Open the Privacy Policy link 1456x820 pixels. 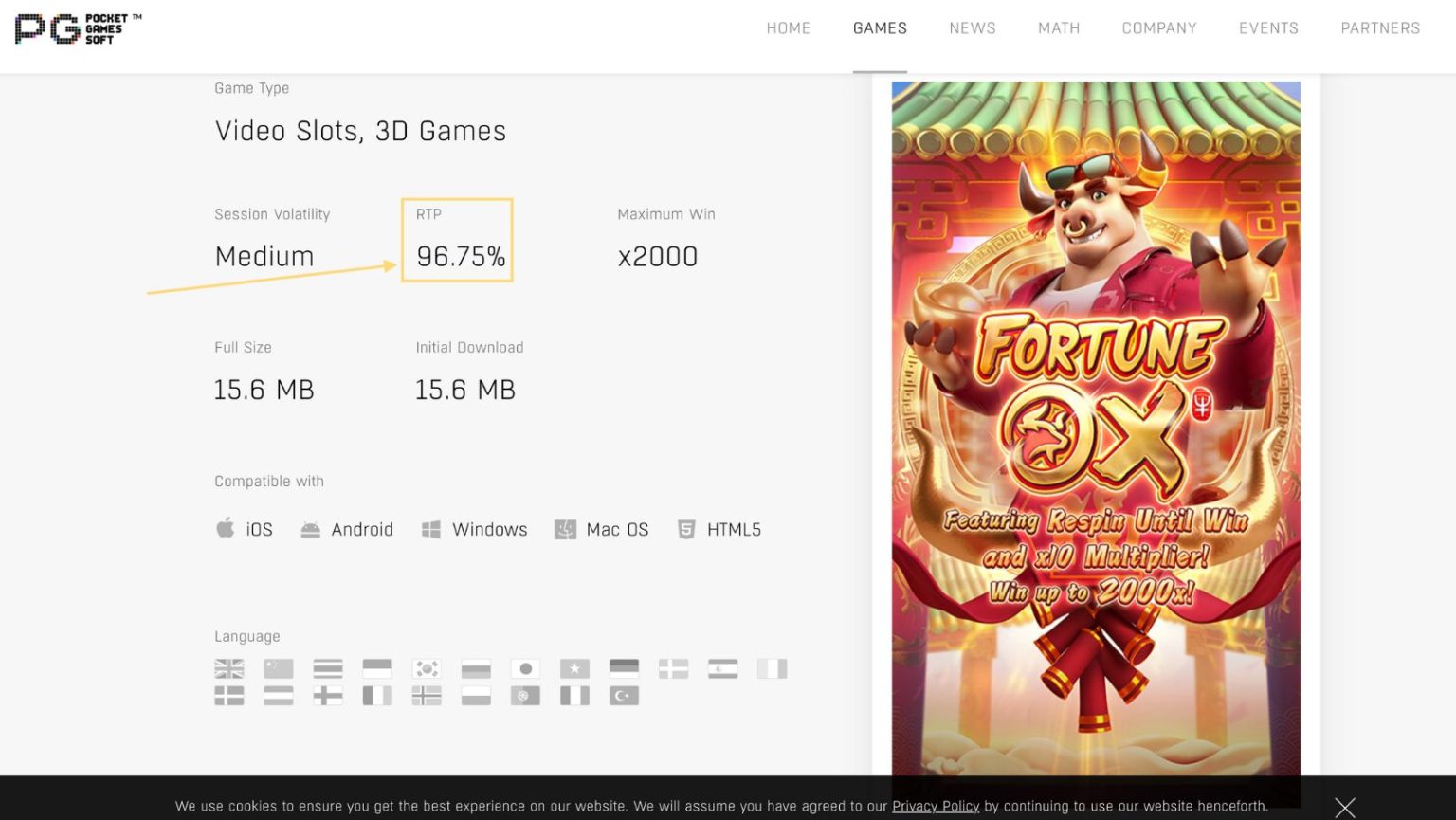click(936, 807)
